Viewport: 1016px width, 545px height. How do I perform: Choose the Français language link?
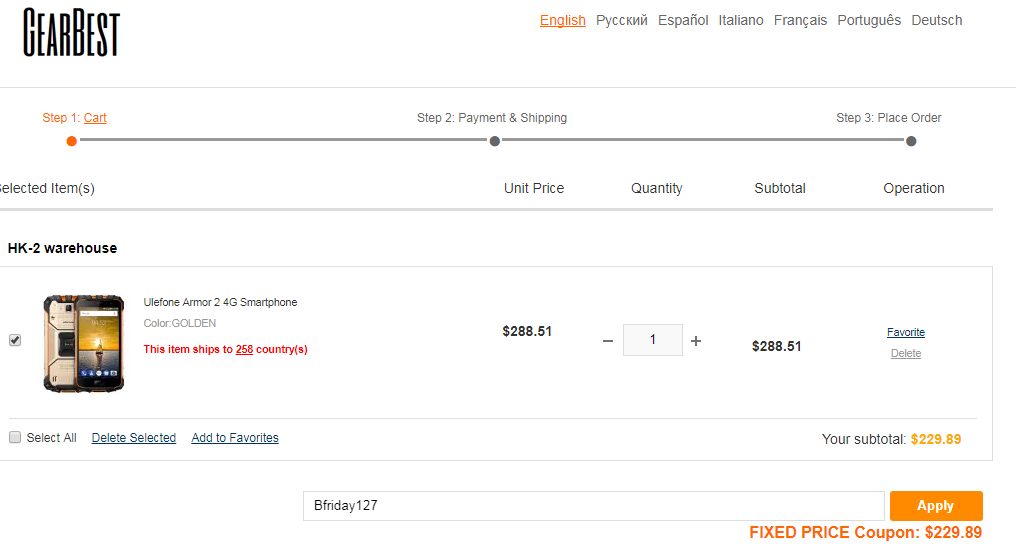pyautogui.click(x=800, y=20)
